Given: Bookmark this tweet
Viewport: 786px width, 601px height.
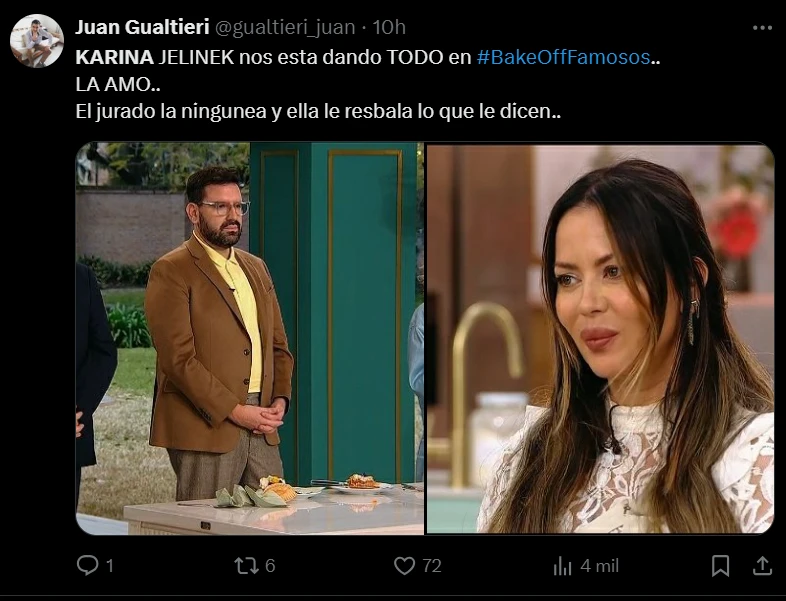Looking at the screenshot, I should click(x=720, y=566).
